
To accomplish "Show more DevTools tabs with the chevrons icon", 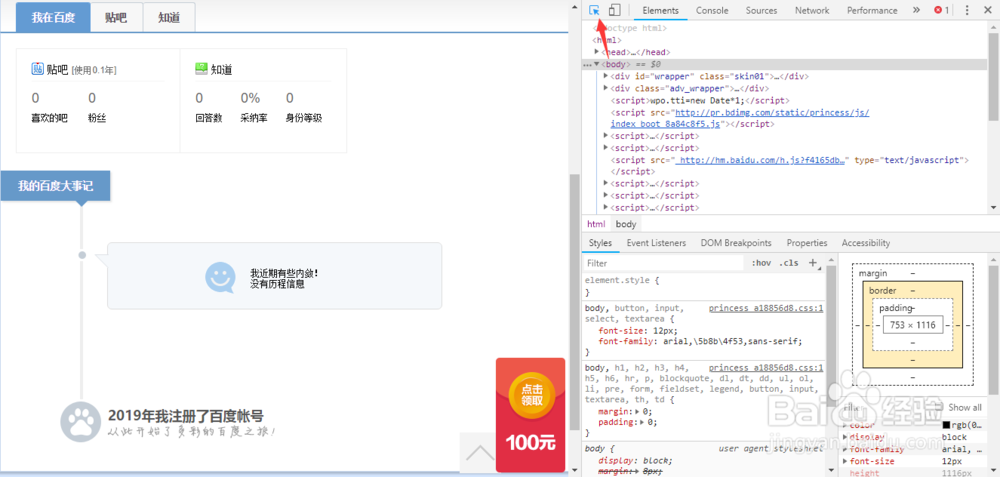I will (916, 10).
